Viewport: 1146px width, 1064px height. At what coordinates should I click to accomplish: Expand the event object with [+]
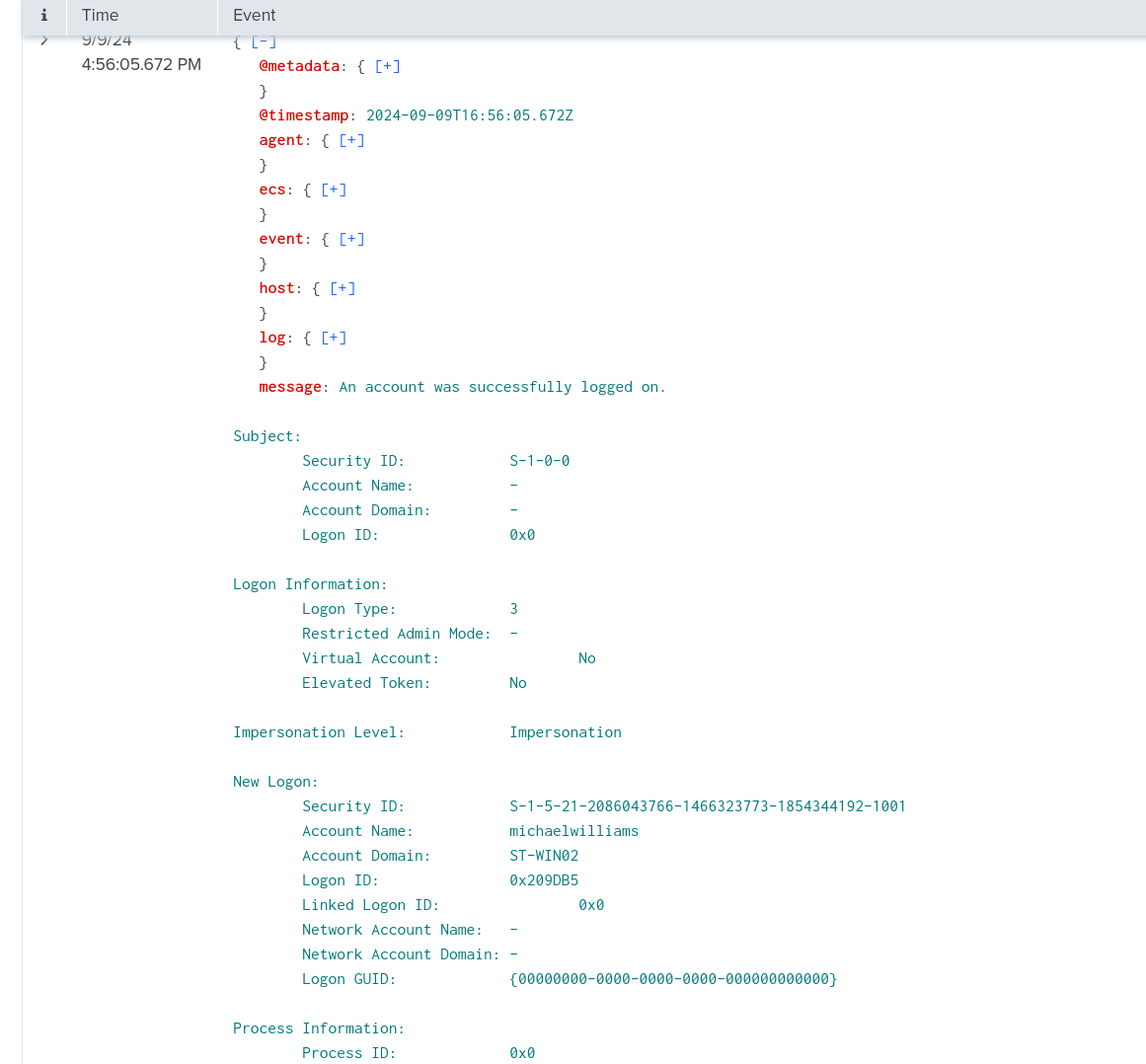point(351,239)
